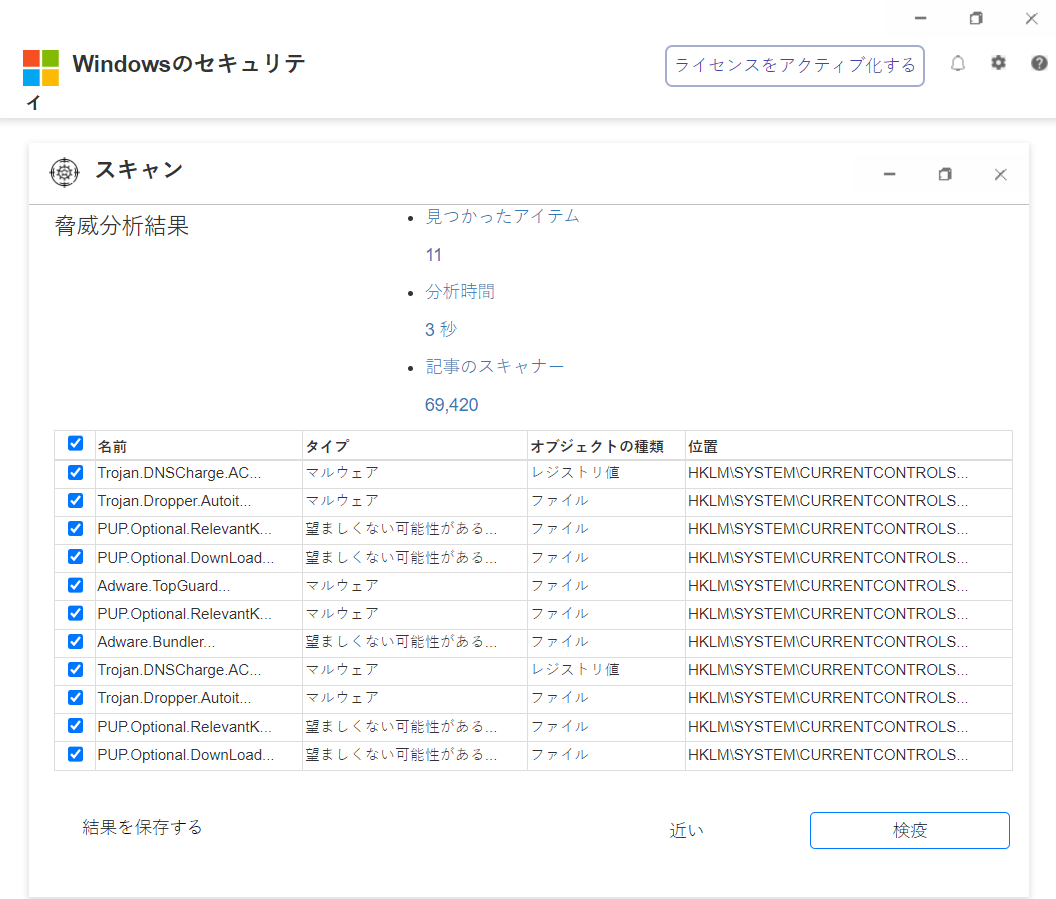The image size is (1056, 899).
Task: Uncheck the Adware.TopGuard checkbox
Action: tap(75, 585)
